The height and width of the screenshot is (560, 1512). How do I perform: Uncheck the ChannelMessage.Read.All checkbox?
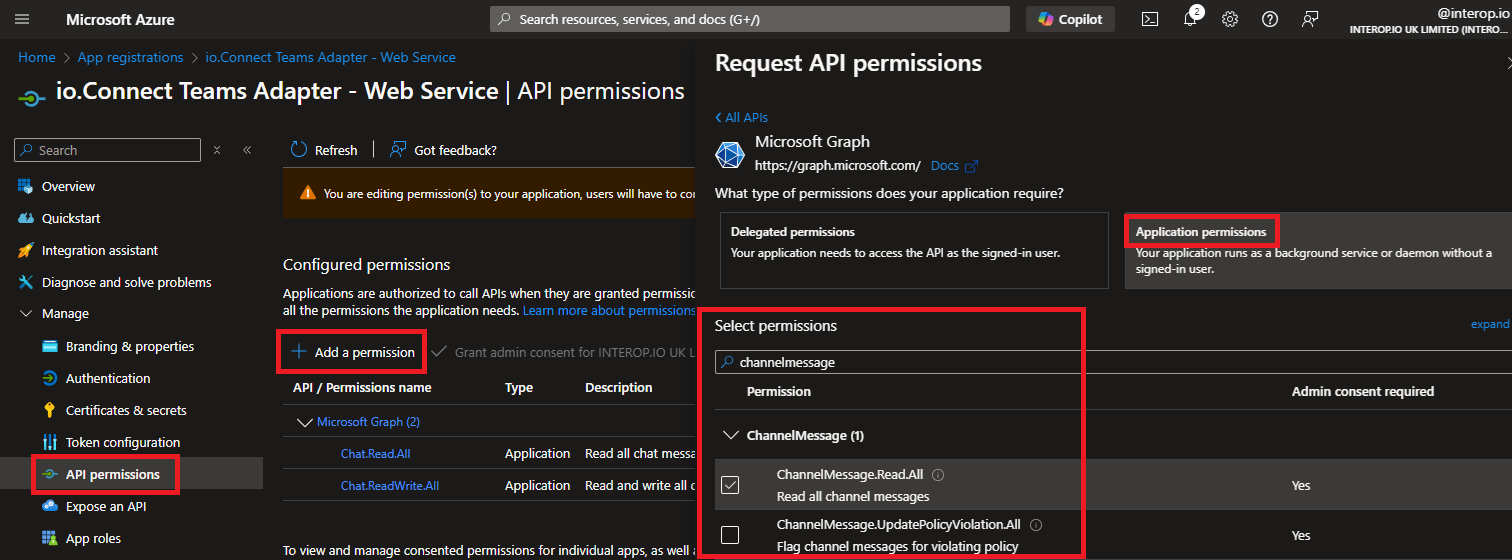click(x=730, y=485)
